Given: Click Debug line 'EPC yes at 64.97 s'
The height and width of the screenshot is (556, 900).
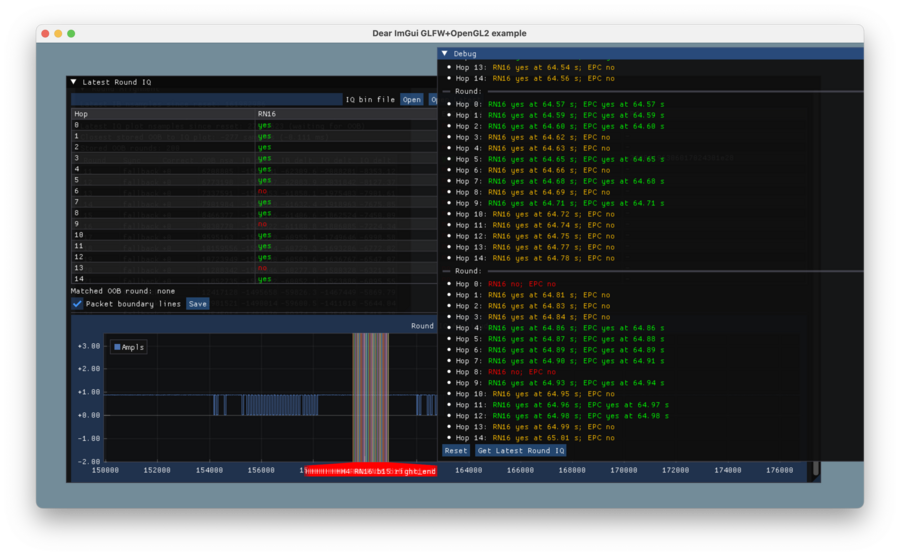Looking at the screenshot, I should 628,405.
